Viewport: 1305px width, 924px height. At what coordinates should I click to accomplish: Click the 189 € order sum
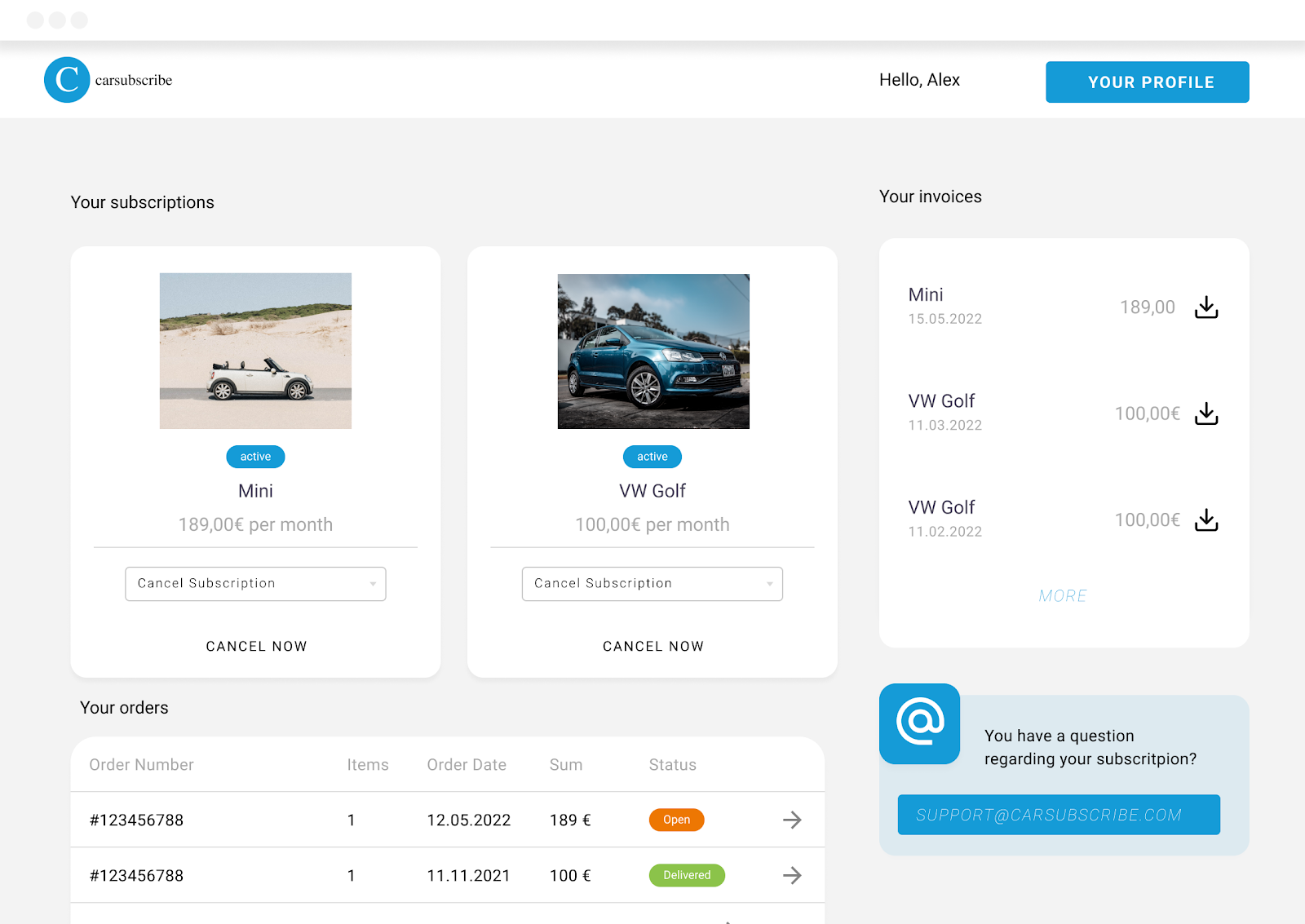[570, 820]
